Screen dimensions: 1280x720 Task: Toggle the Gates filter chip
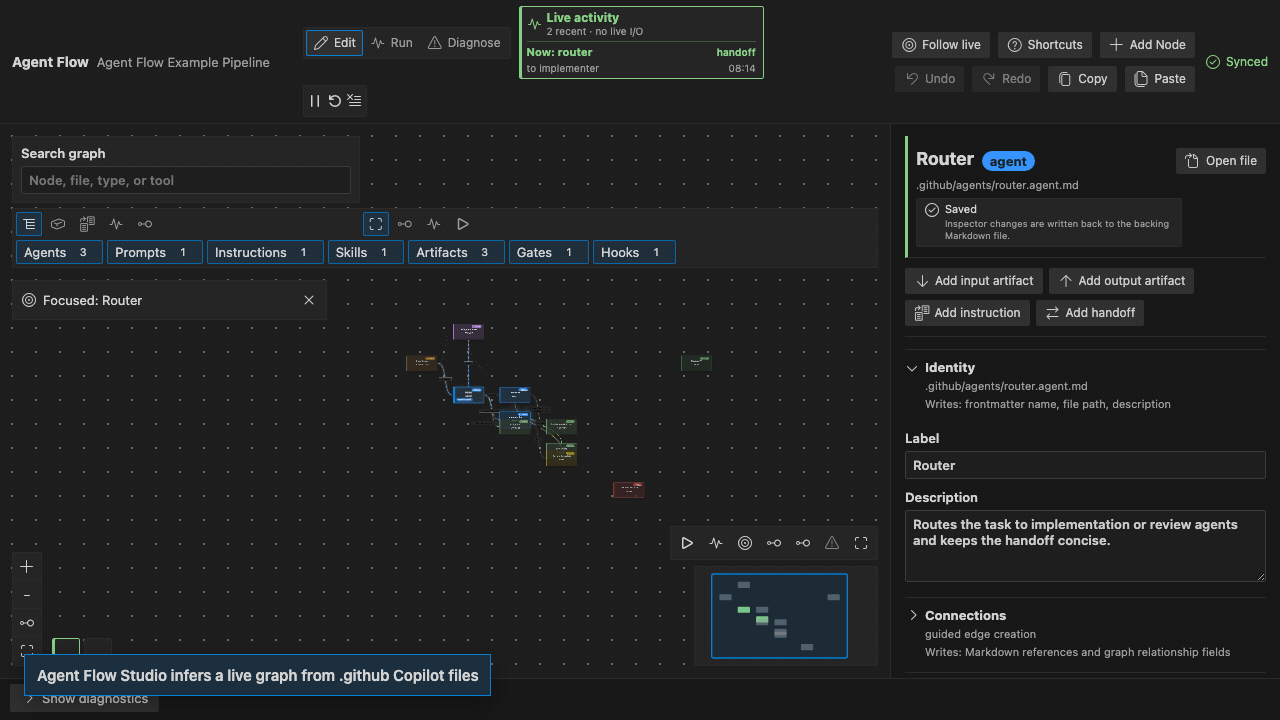tap(549, 252)
